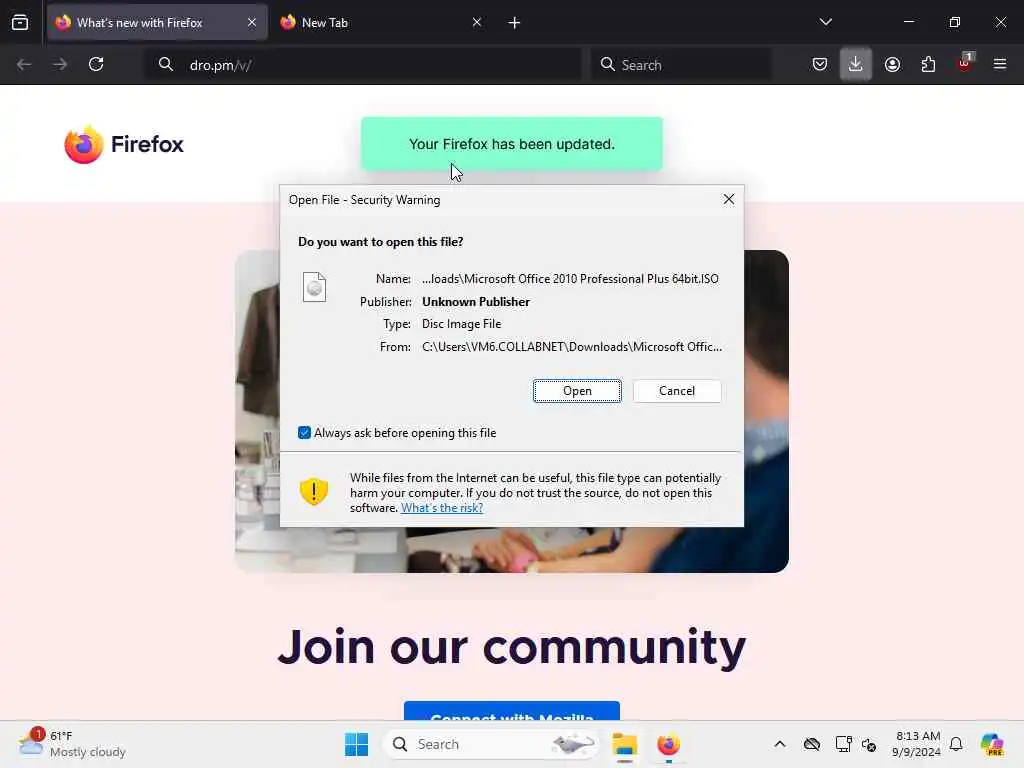Uncheck Always ask before opening this file
Screen dimensions: 1024x768
click(x=304, y=432)
